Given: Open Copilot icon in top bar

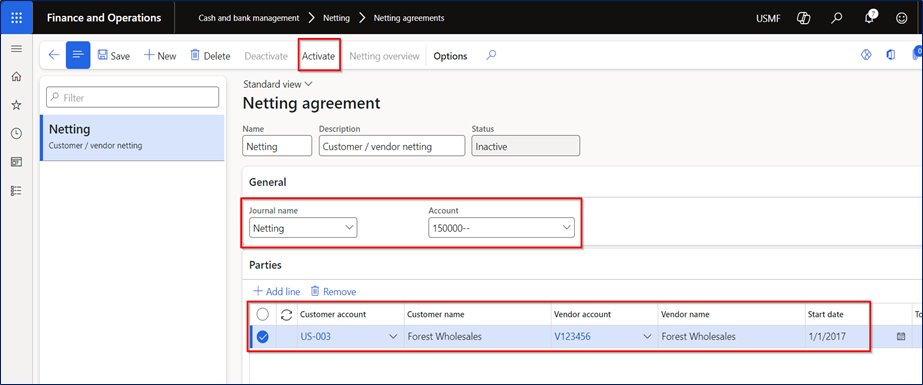Looking at the screenshot, I should point(804,18).
